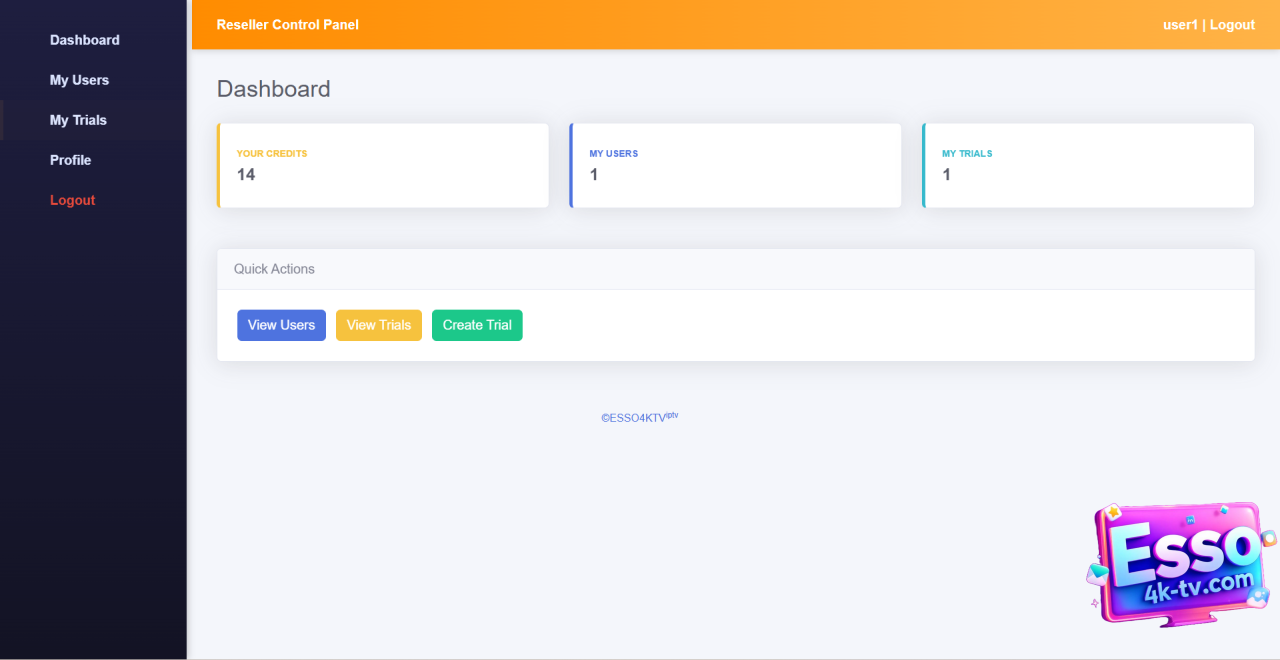Log out using the top-right header link

pos(1232,25)
